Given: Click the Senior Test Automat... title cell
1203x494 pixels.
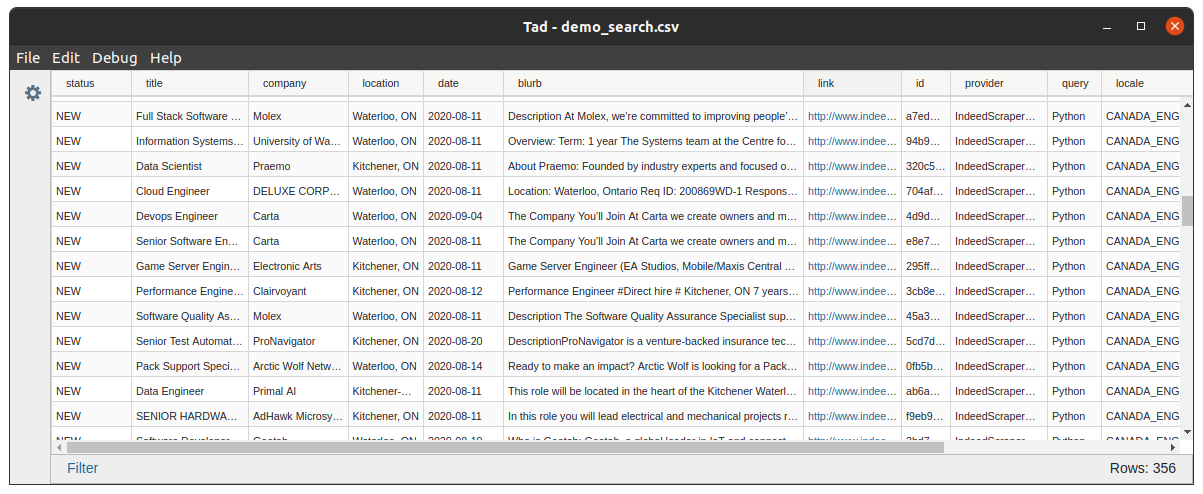Looking at the screenshot, I should 190,341.
